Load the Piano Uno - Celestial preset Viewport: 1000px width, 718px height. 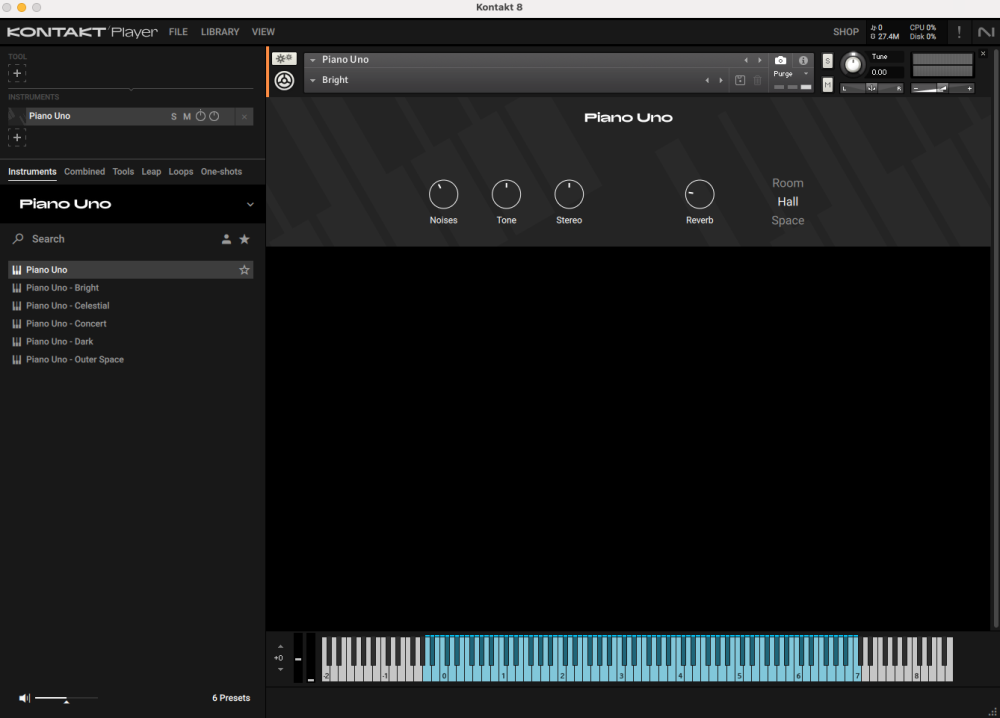(130, 305)
